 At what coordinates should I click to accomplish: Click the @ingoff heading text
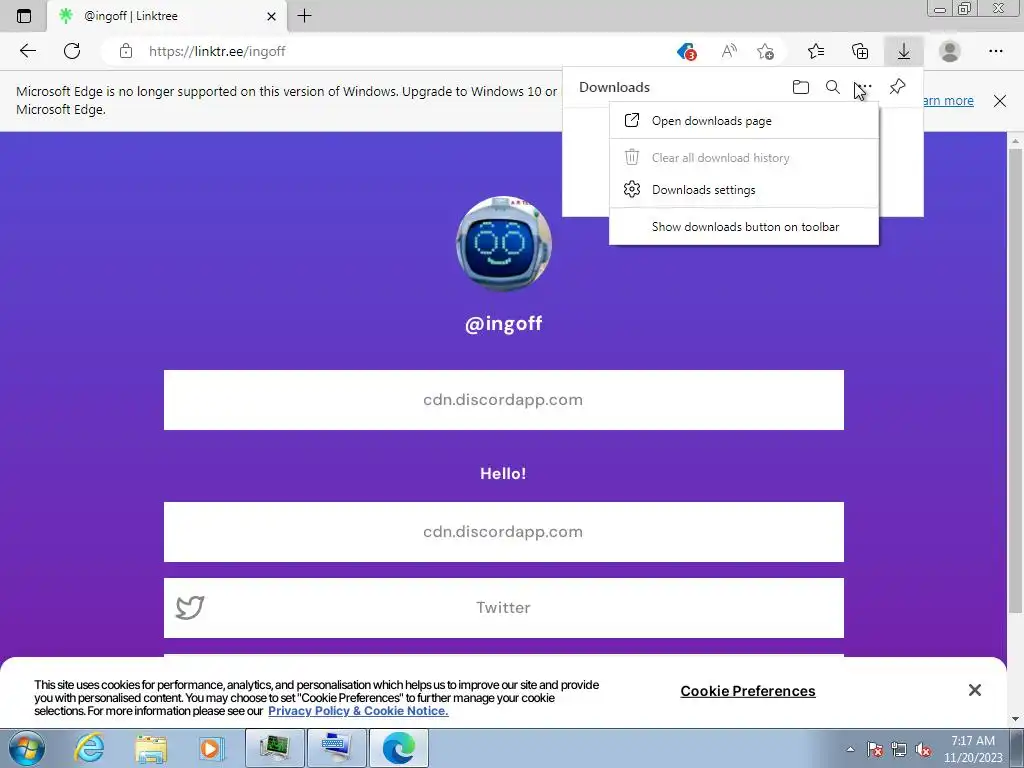click(x=504, y=324)
